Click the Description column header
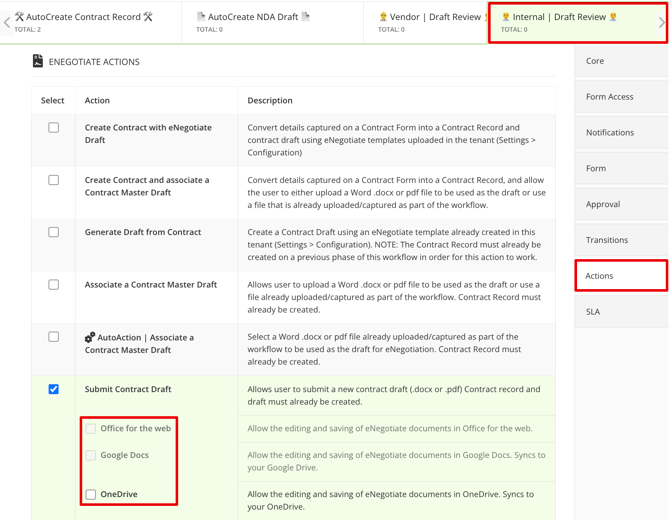Viewport: 670px width, 520px height. point(270,100)
